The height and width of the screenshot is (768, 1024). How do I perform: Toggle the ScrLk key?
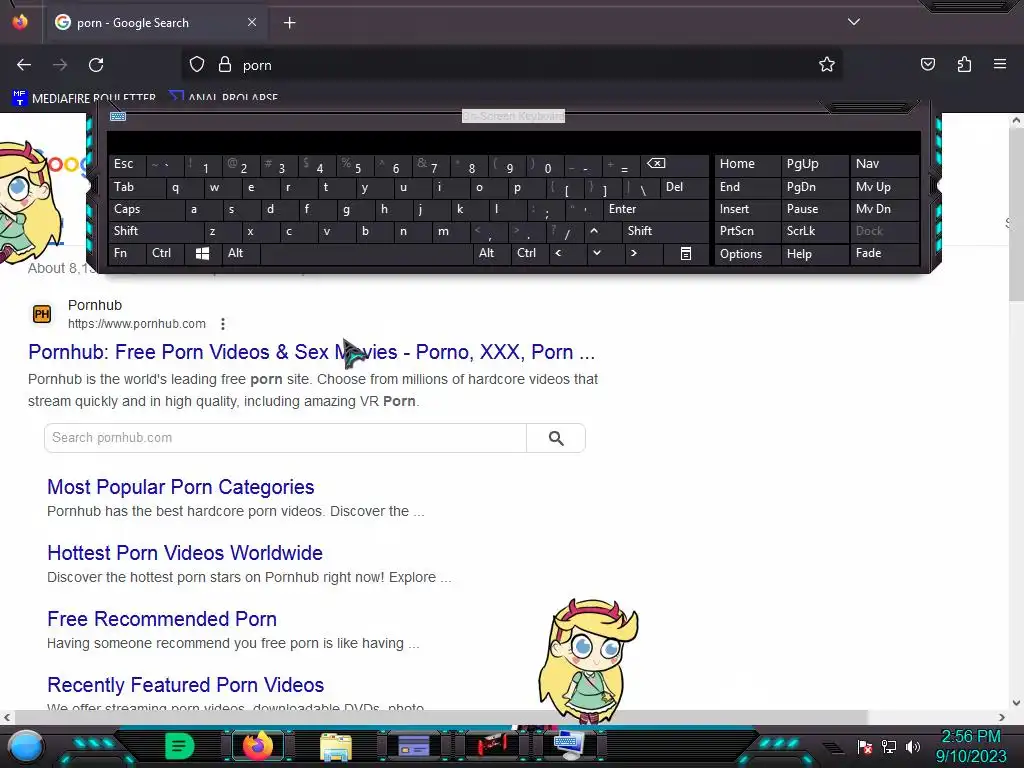(814, 231)
